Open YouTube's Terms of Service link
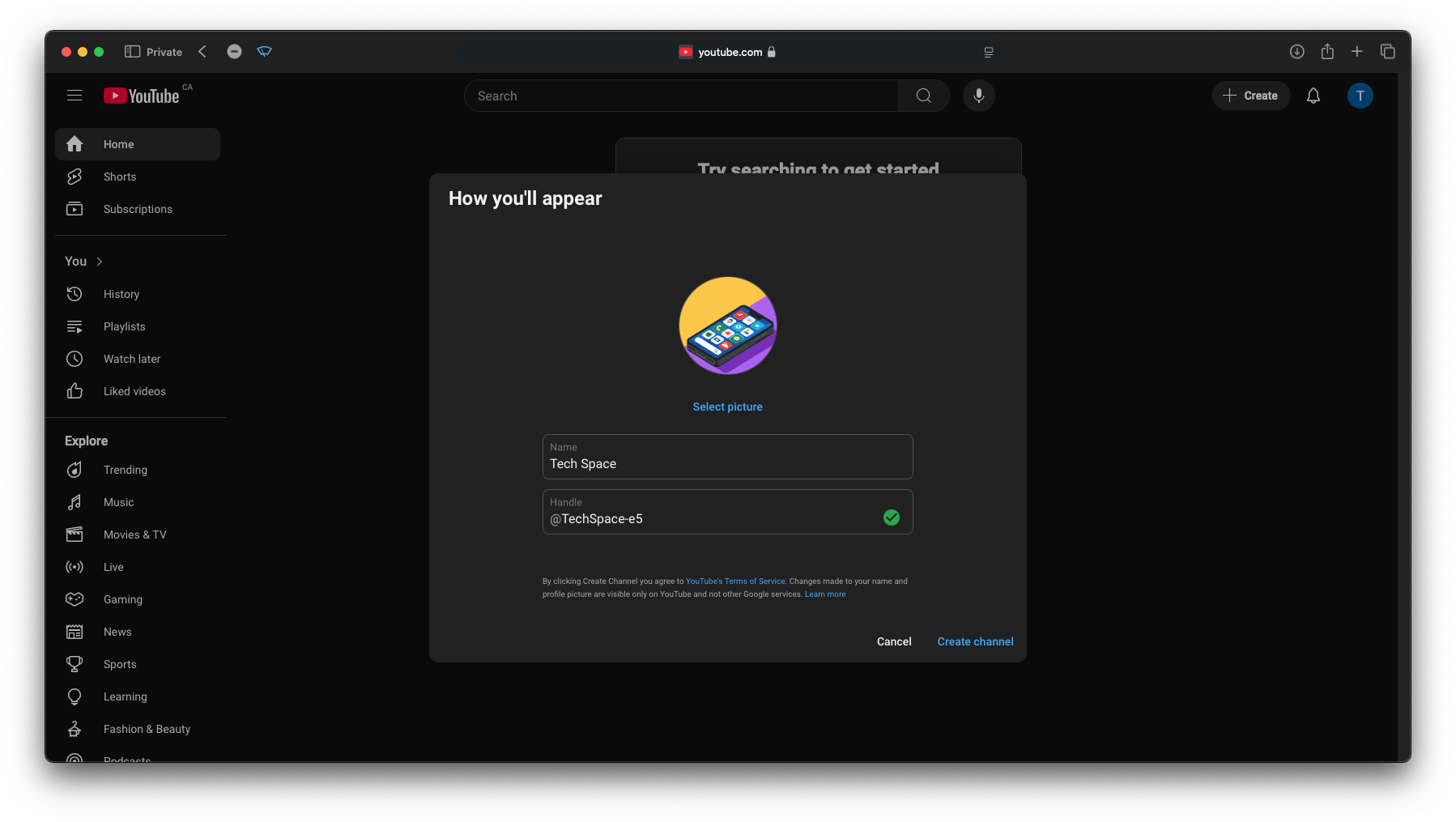 [x=735, y=581]
